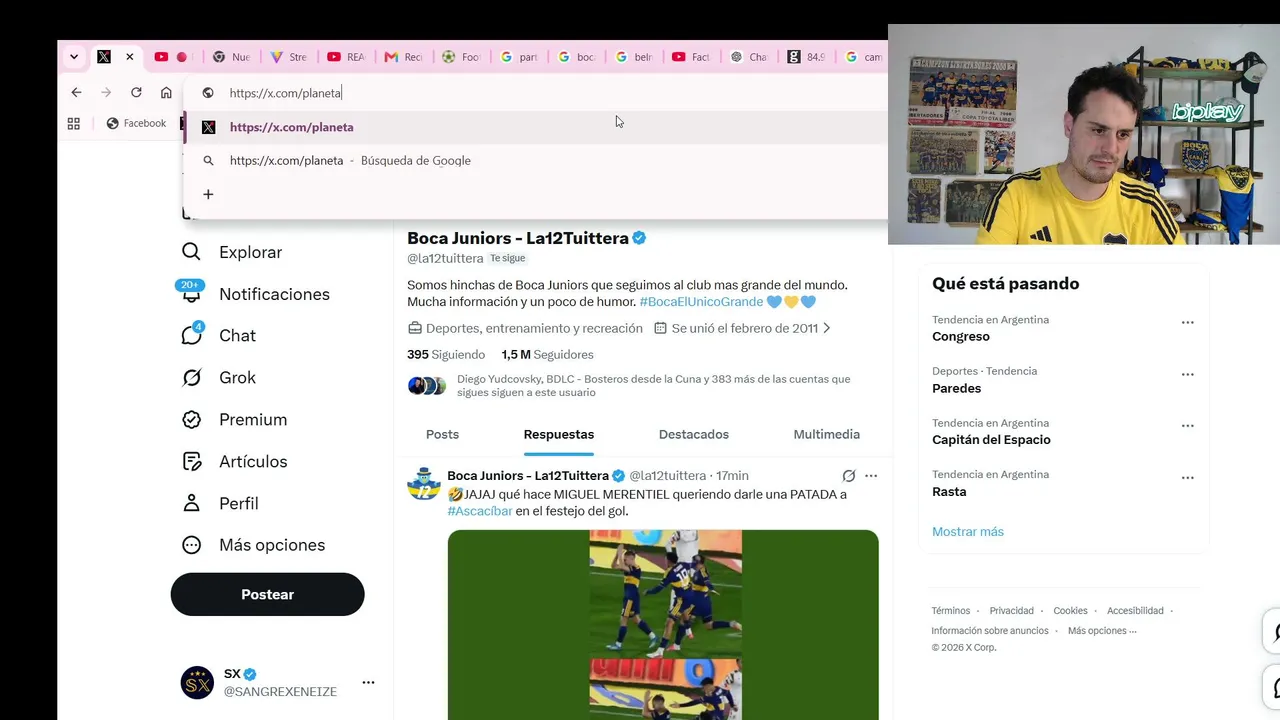The image size is (1280, 720).
Task: Open the Explorar search icon in sidebar
Action: [191, 252]
